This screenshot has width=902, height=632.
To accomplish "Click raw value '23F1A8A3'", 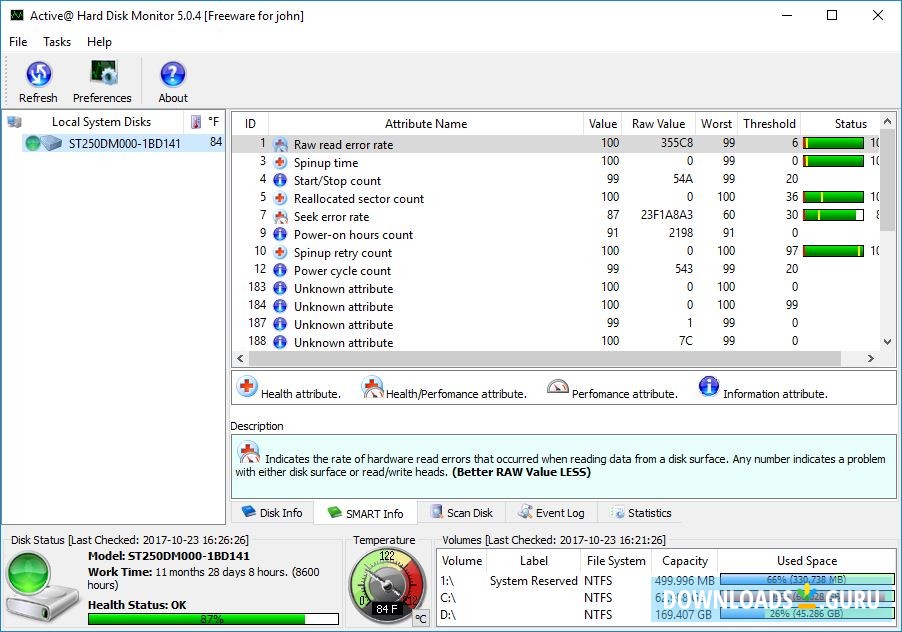I will coord(667,215).
